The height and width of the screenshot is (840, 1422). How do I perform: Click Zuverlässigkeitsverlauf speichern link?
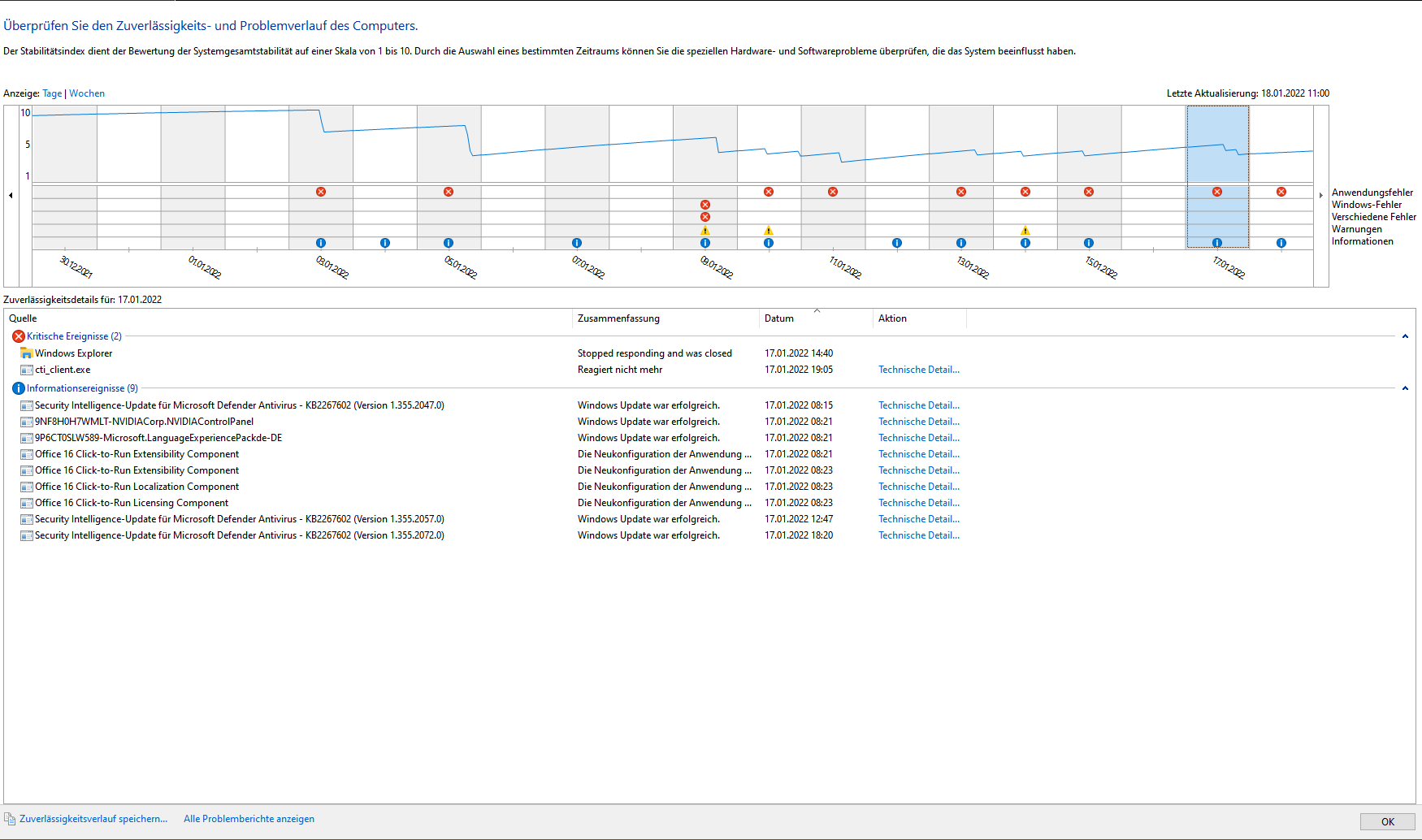point(93,819)
